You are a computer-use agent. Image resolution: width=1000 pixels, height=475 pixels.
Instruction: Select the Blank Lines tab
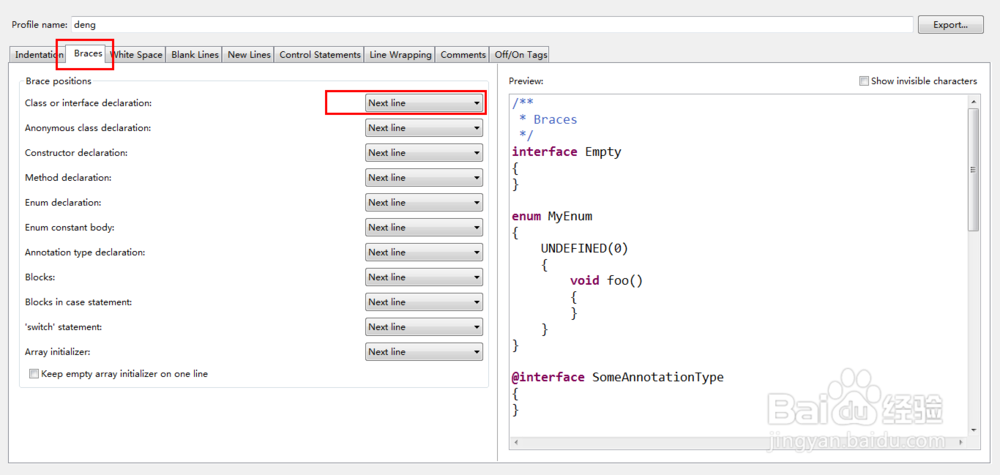[195, 55]
